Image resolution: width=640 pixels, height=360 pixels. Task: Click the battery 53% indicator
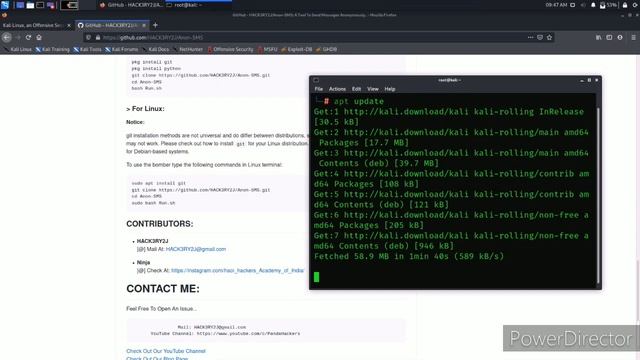(608, 5)
